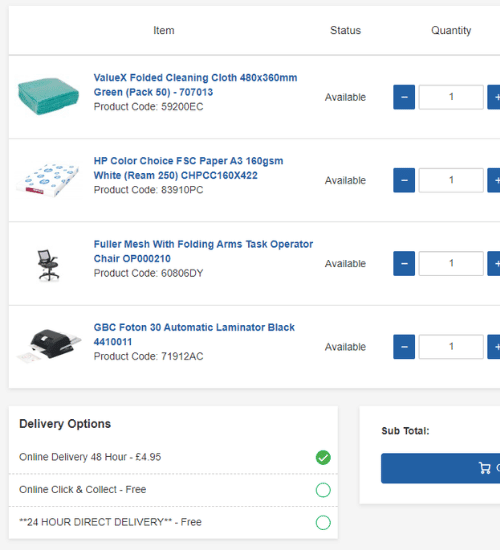The width and height of the screenshot is (500, 550).
Task: Click 'Available' status for HP Color Choice Paper
Action: coord(345,180)
